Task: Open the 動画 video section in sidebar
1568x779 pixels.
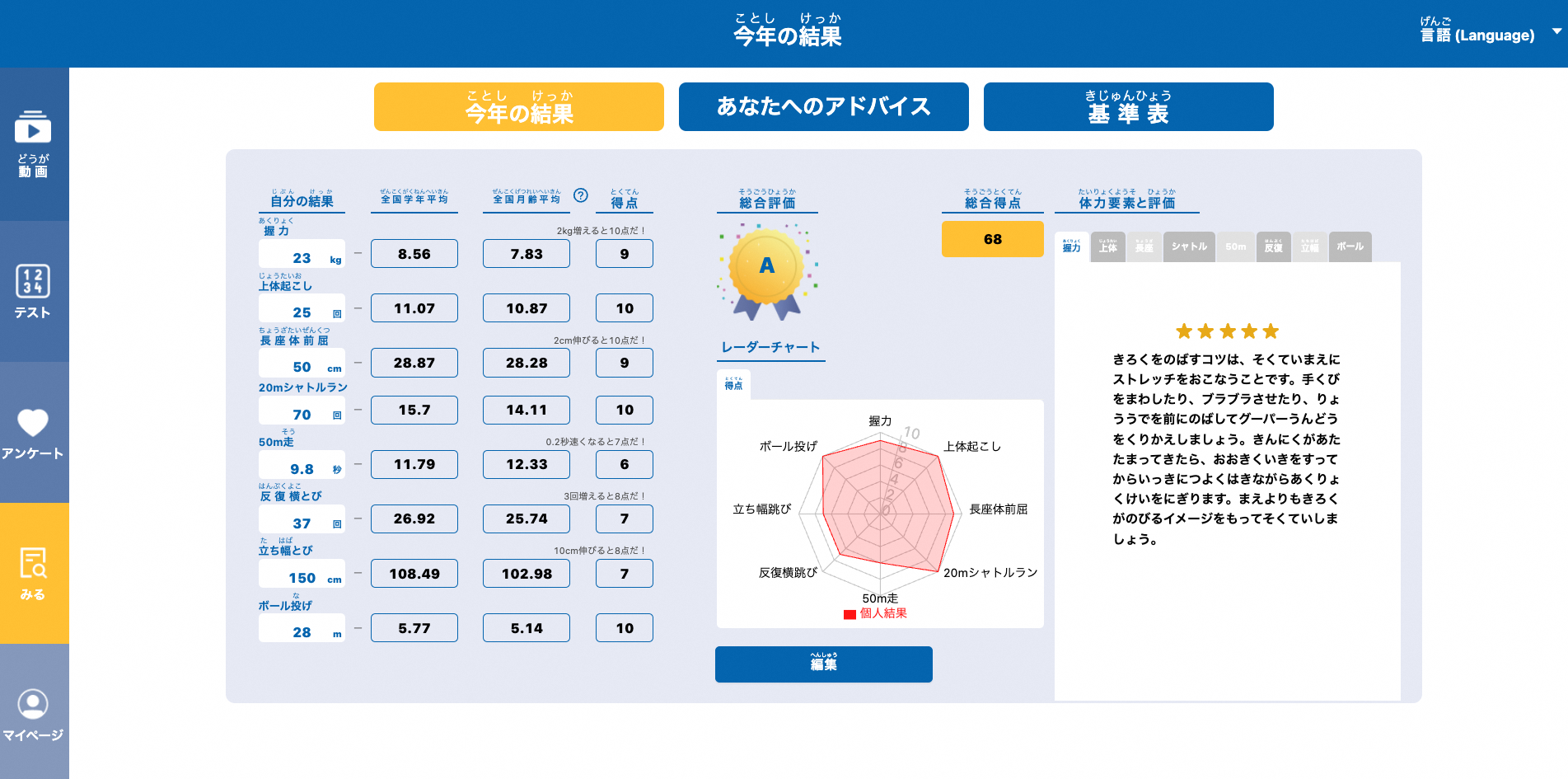Action: point(33,144)
